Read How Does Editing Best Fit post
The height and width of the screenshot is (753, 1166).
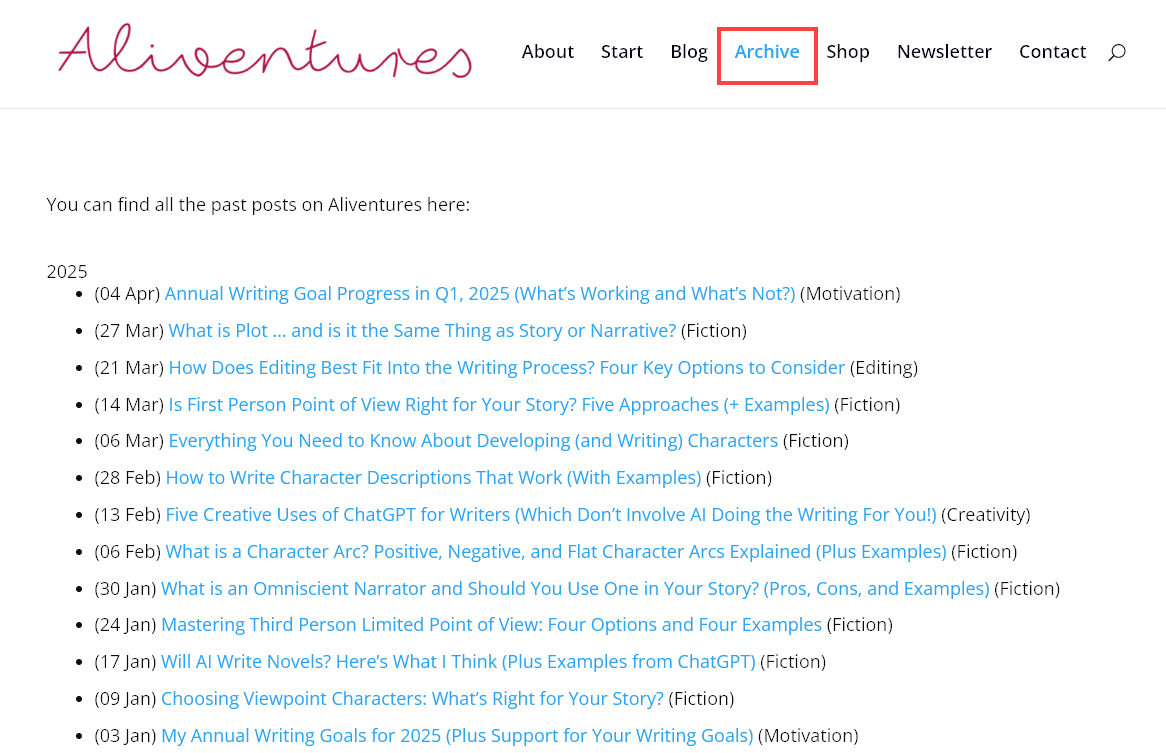(x=506, y=368)
